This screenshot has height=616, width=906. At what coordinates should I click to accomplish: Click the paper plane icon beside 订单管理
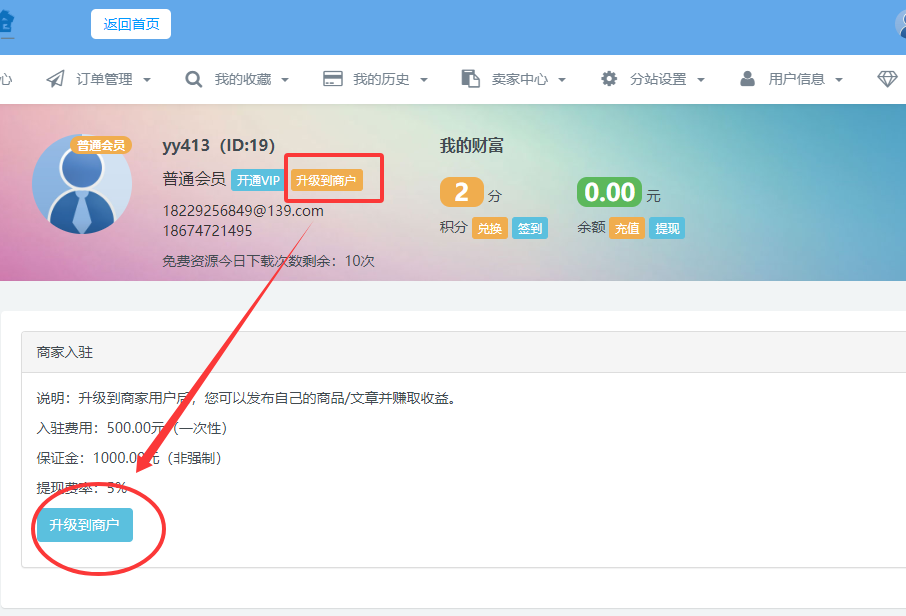pyautogui.click(x=56, y=79)
